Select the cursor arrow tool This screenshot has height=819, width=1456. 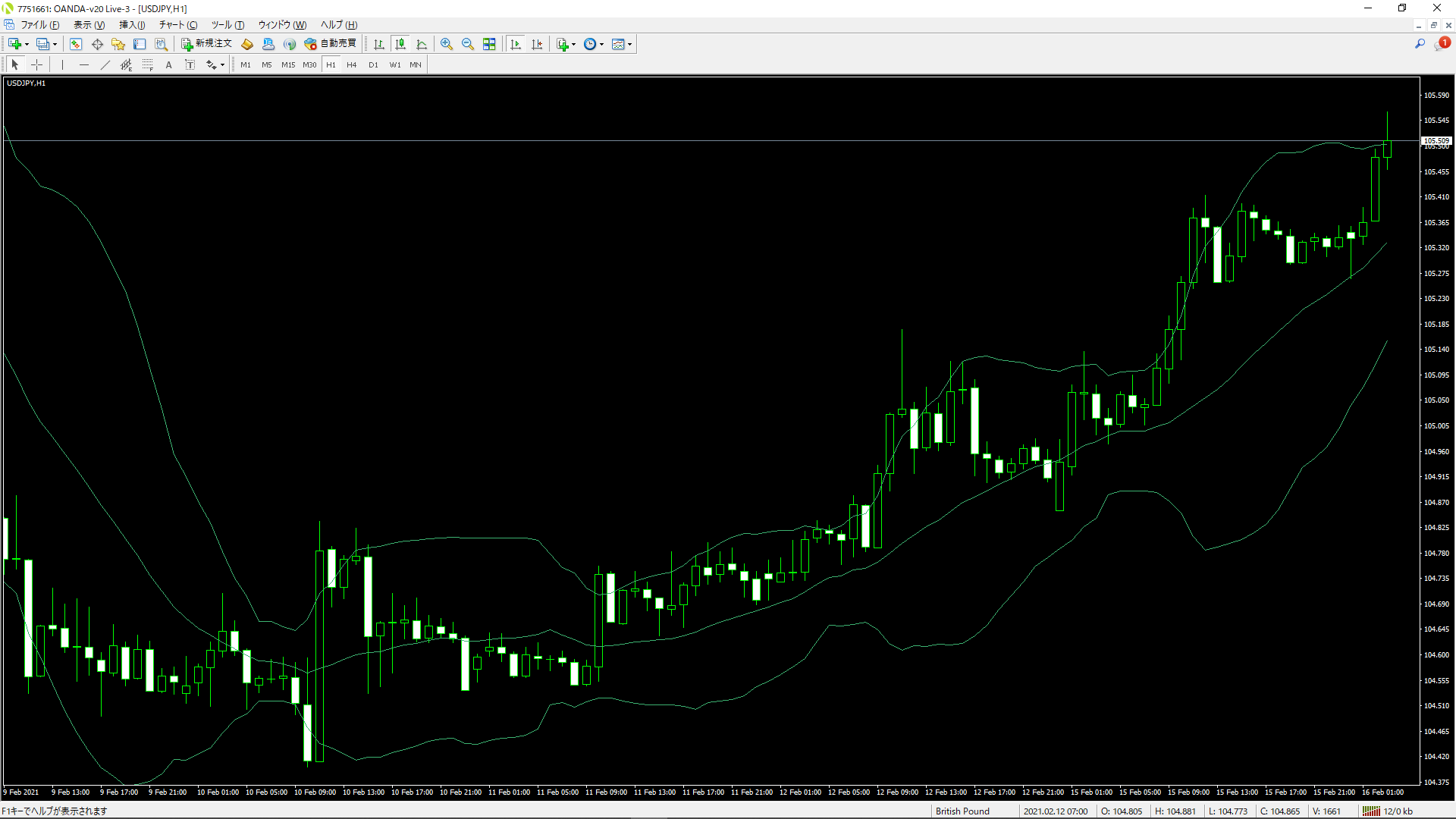click(15, 64)
